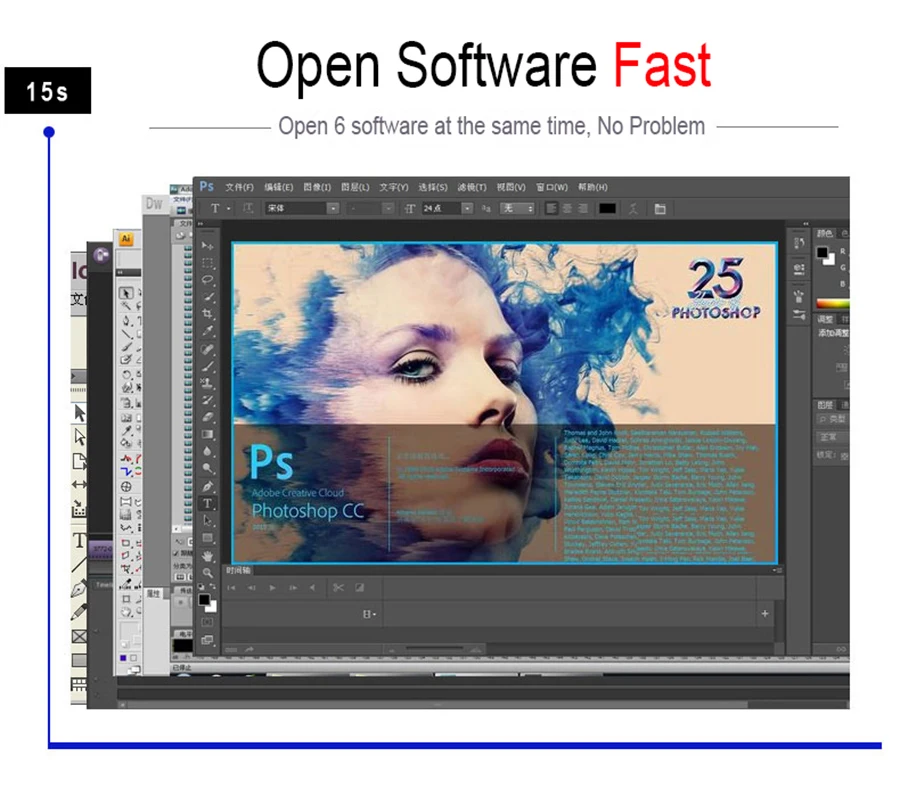Open the 图像(I) menu

pyautogui.click(x=317, y=187)
